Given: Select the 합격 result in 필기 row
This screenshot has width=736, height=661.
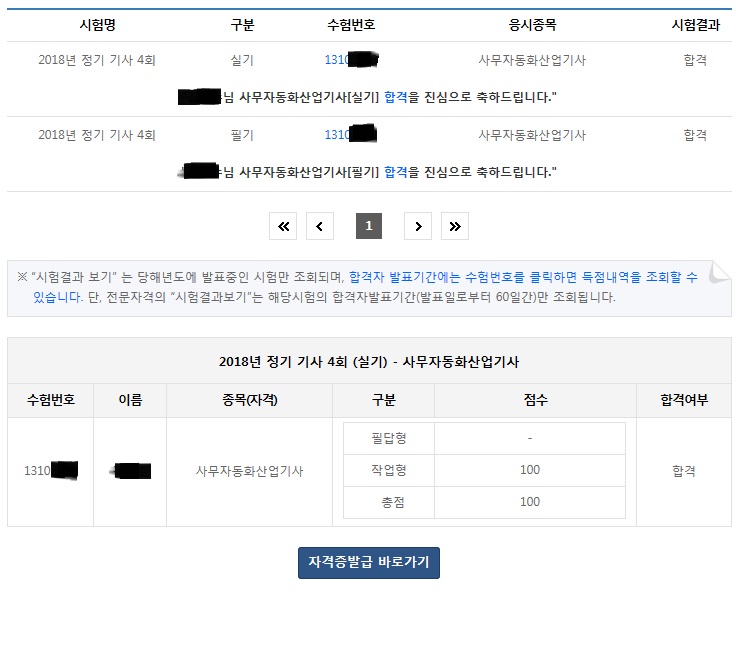Looking at the screenshot, I should tap(695, 135).
